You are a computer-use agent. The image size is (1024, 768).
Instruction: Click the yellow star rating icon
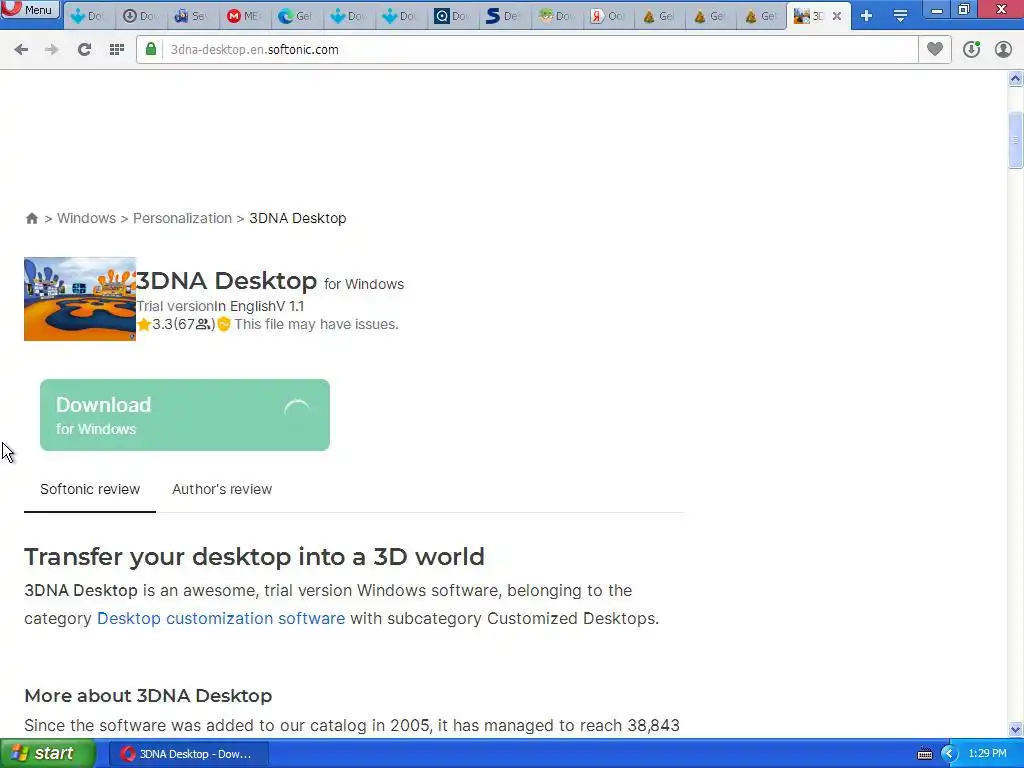(144, 324)
